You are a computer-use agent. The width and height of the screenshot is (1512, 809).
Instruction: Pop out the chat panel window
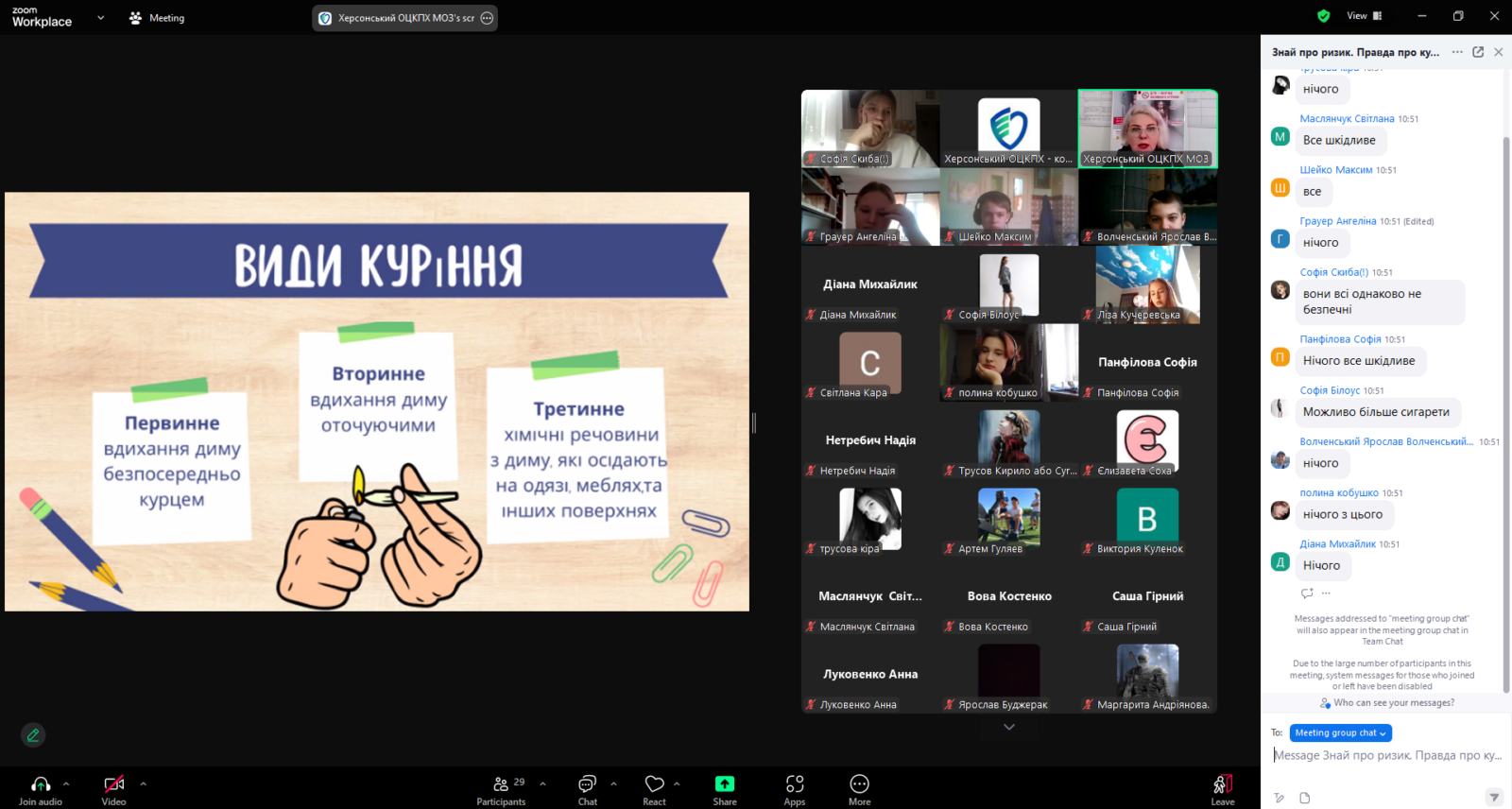(1478, 52)
